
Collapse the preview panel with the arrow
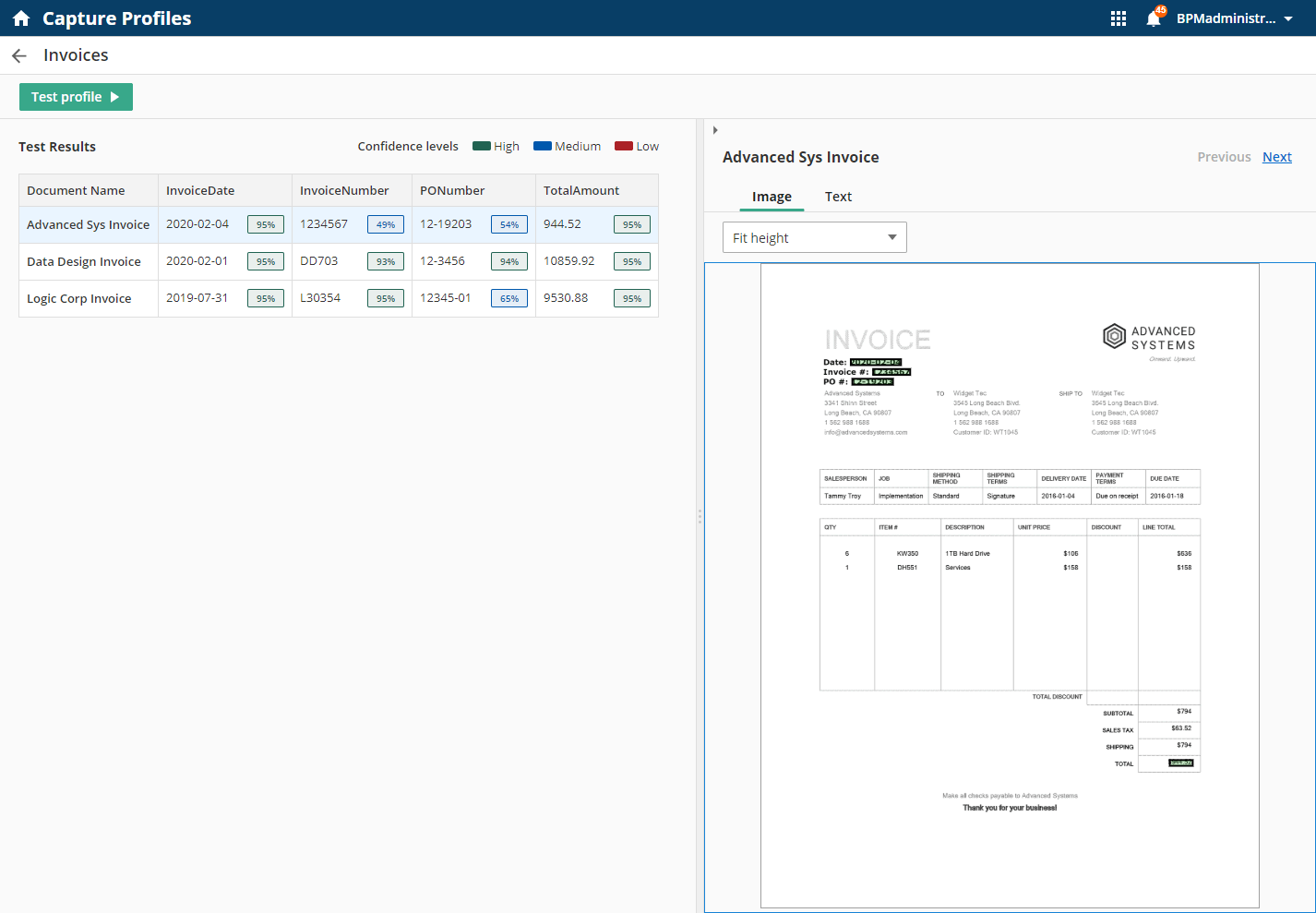pos(715,130)
